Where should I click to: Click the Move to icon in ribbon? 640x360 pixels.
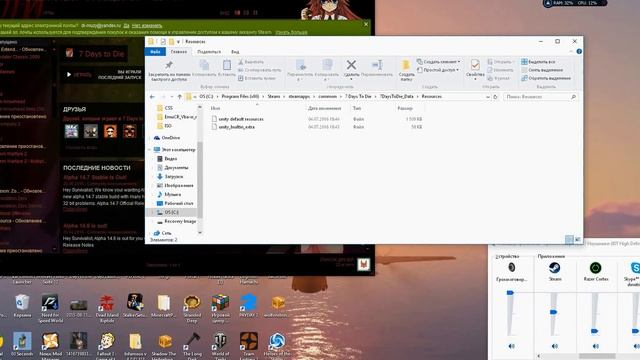click(300, 65)
